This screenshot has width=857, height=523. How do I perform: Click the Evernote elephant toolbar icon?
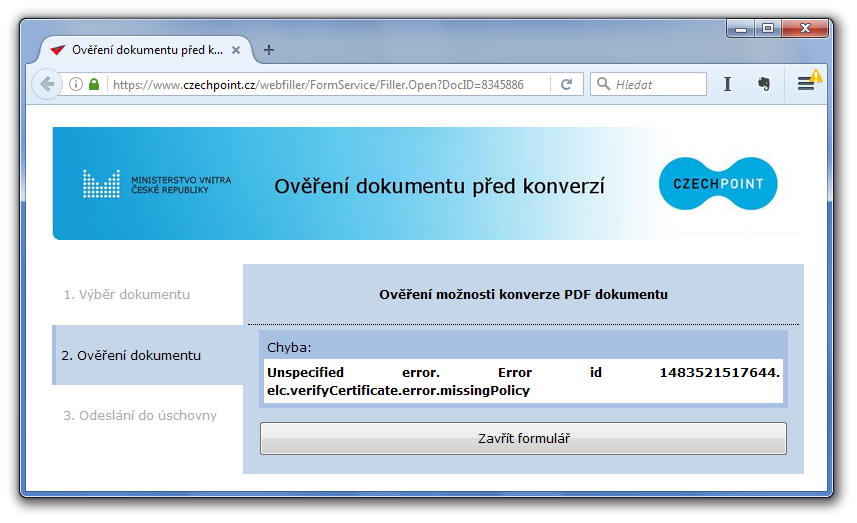tap(764, 84)
